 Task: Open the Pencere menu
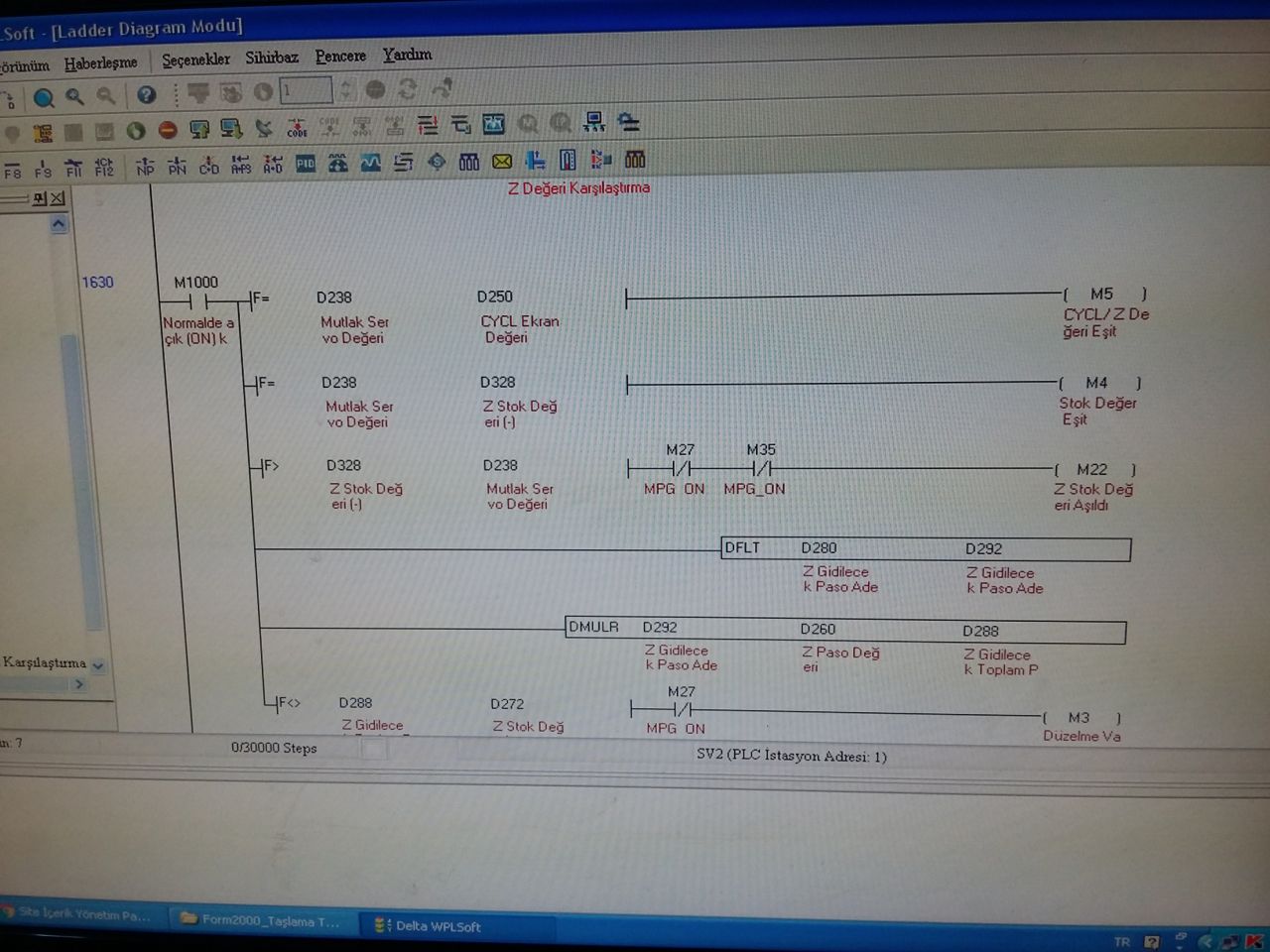(340, 57)
